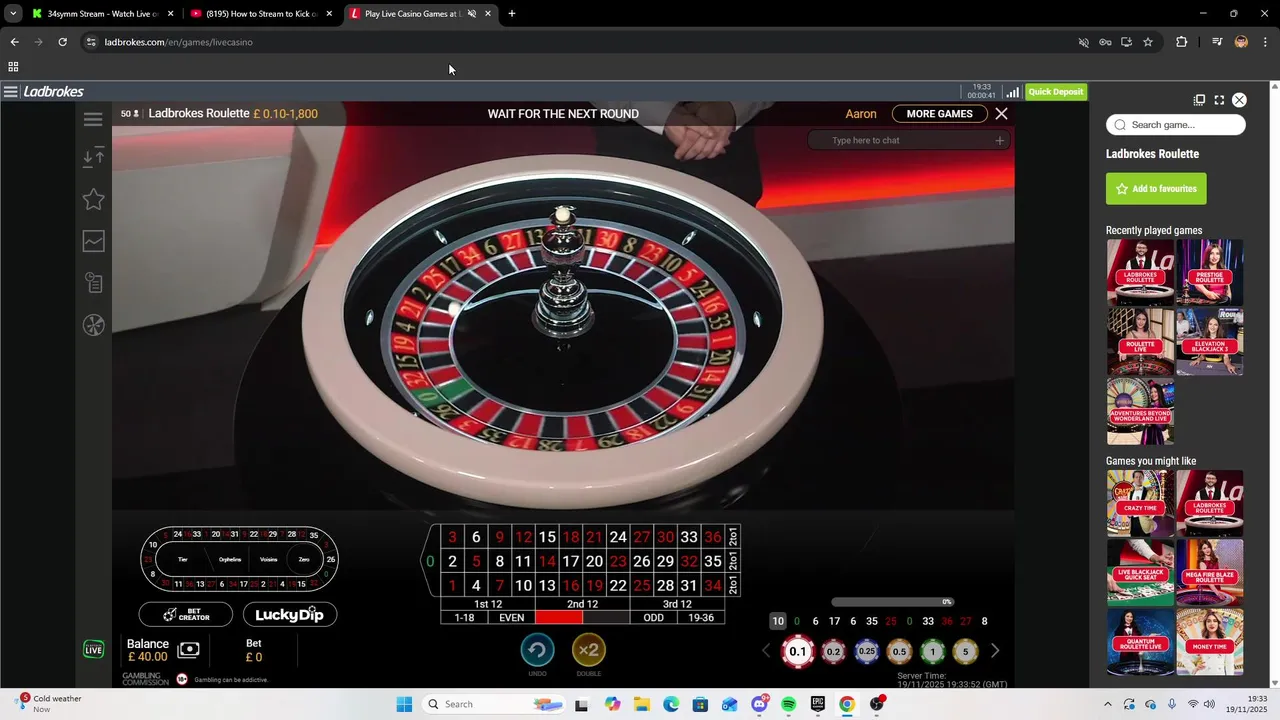
Task: Select the 1 chip
Action: pos(932,651)
